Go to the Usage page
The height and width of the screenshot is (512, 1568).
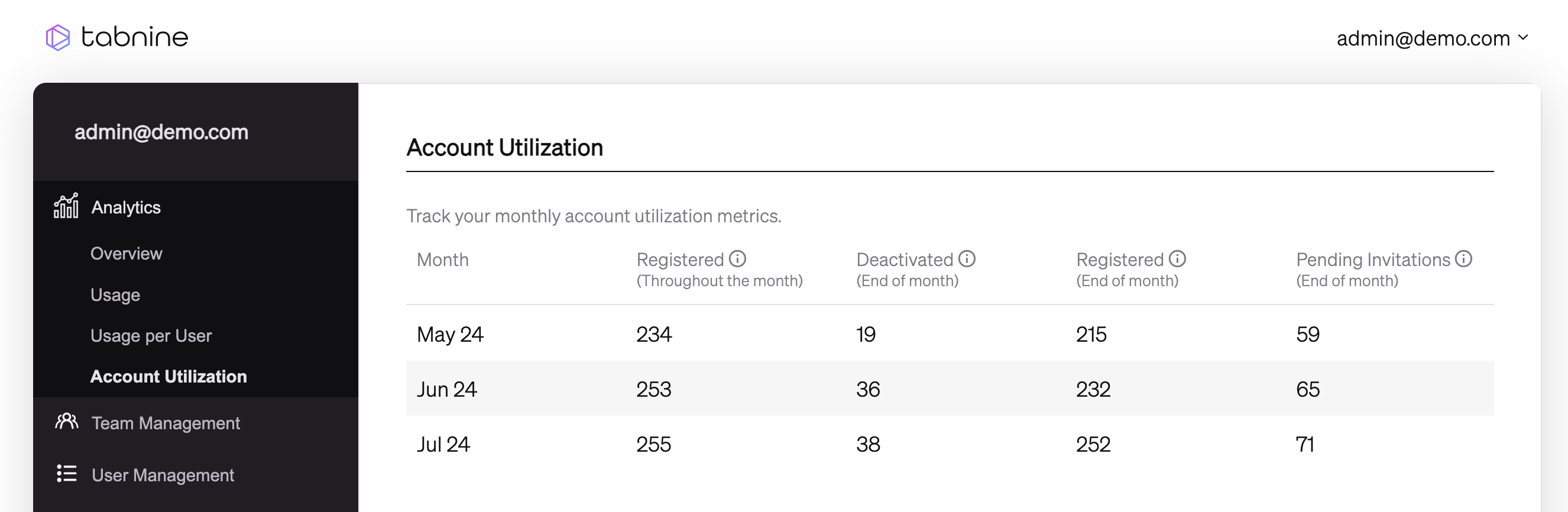pos(115,294)
